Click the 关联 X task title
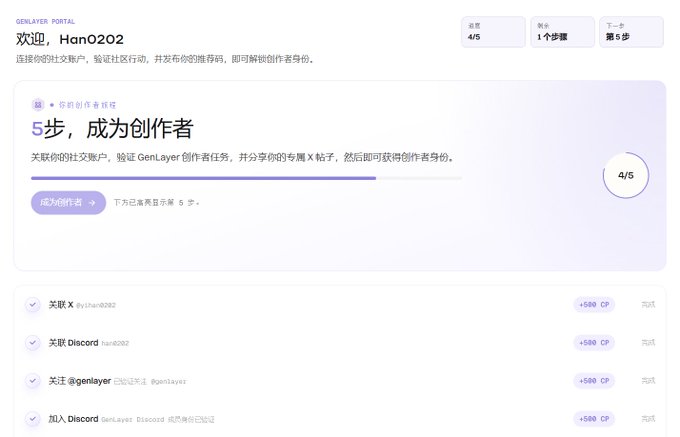 tap(61, 305)
